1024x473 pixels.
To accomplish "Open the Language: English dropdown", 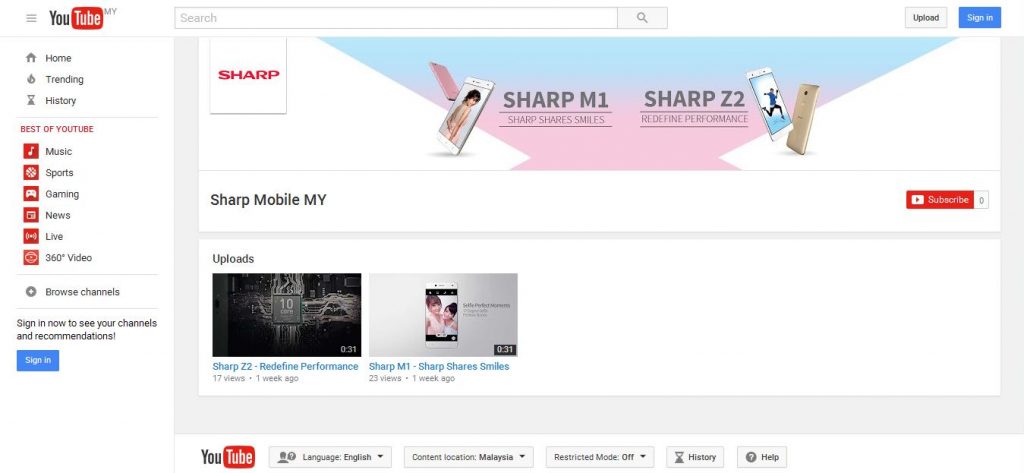I will tap(330, 457).
